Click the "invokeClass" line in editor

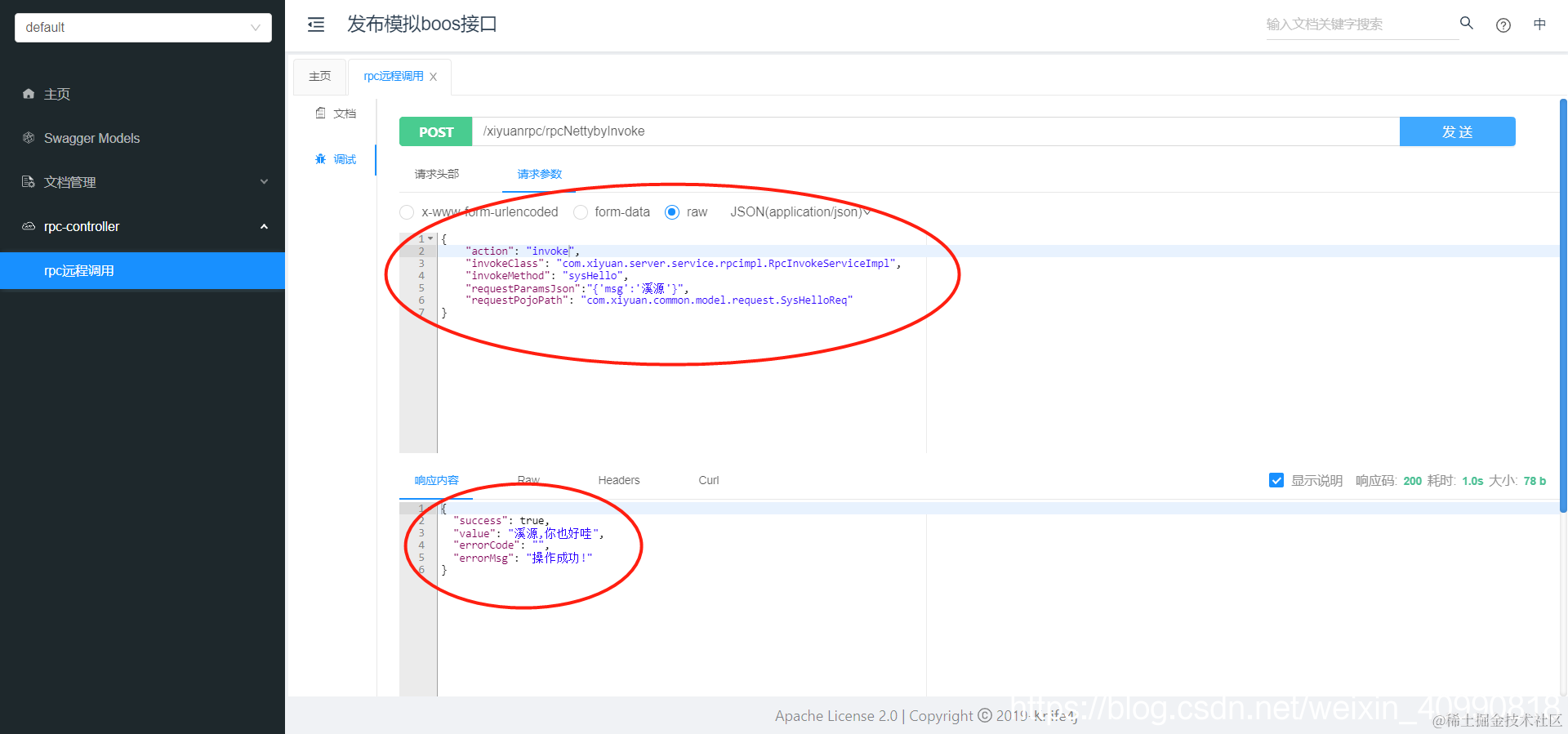click(x=683, y=264)
